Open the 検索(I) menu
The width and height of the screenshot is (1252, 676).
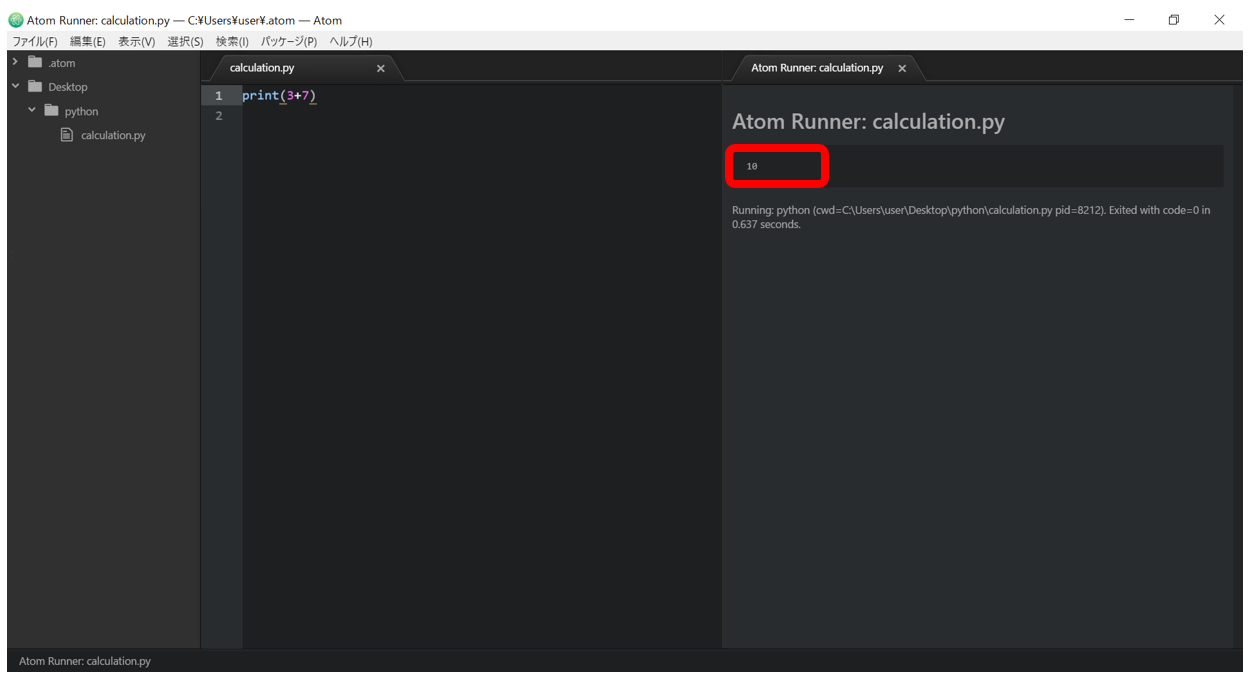[x=232, y=42]
